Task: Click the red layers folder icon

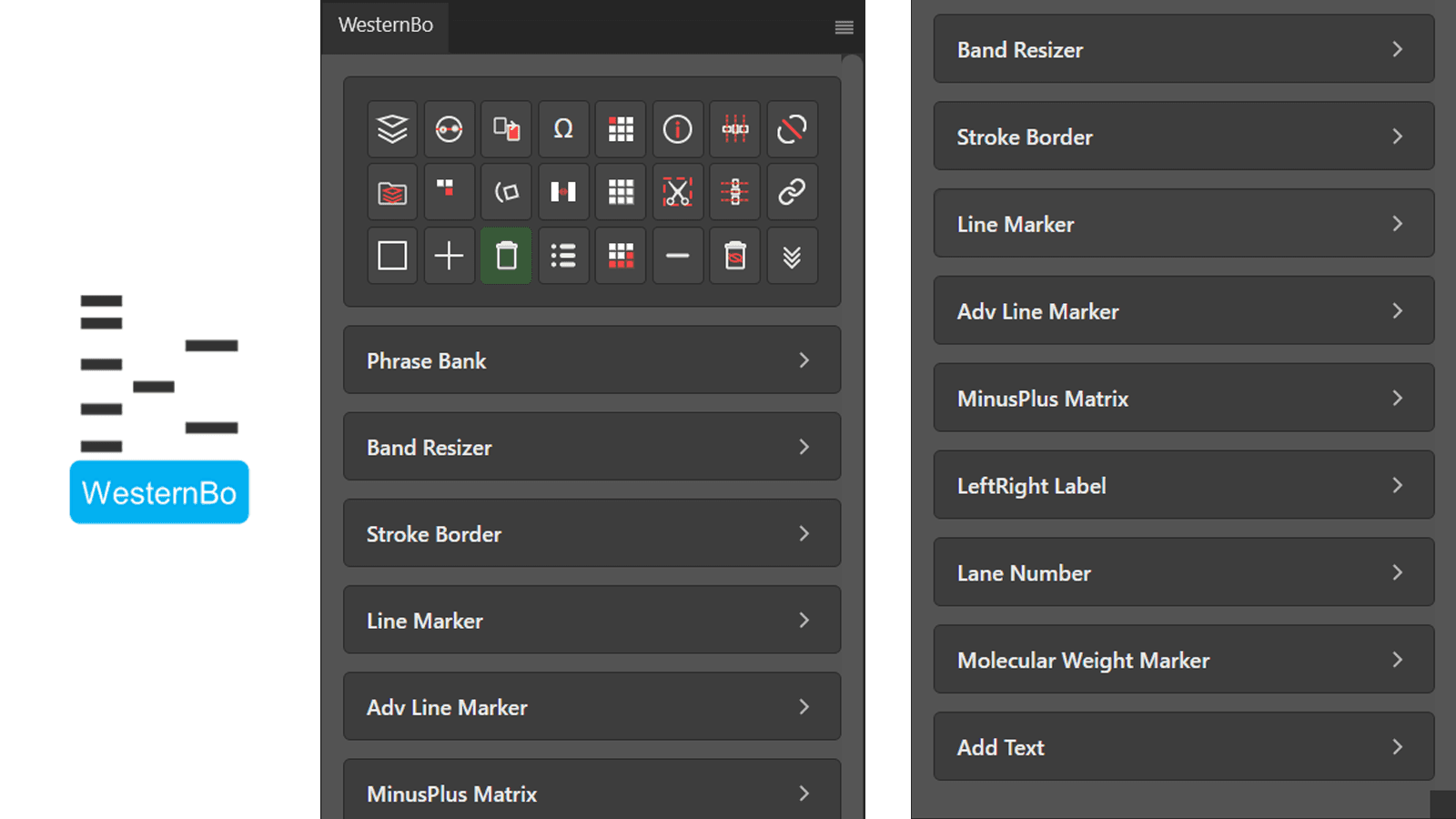Action: coord(392,192)
